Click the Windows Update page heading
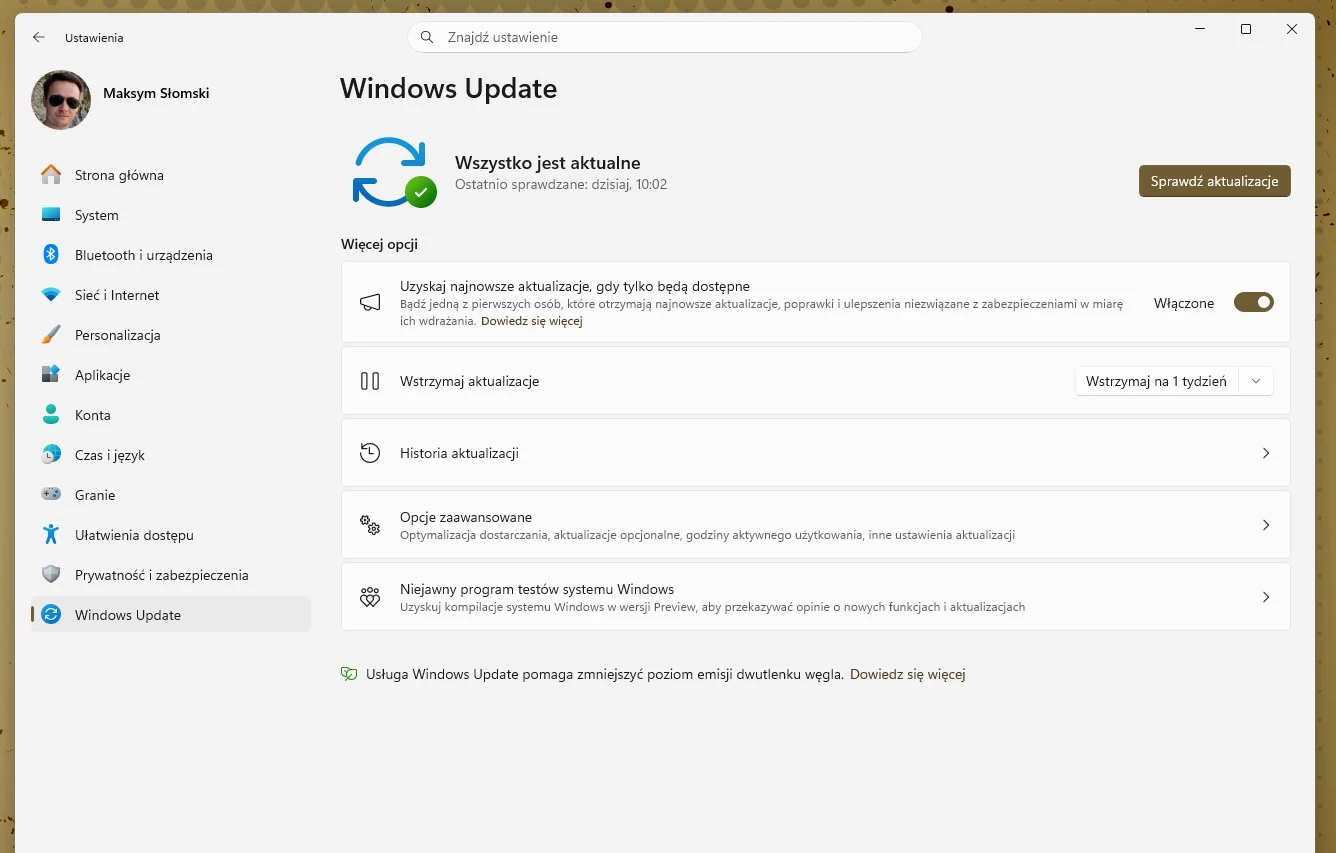 click(x=448, y=88)
